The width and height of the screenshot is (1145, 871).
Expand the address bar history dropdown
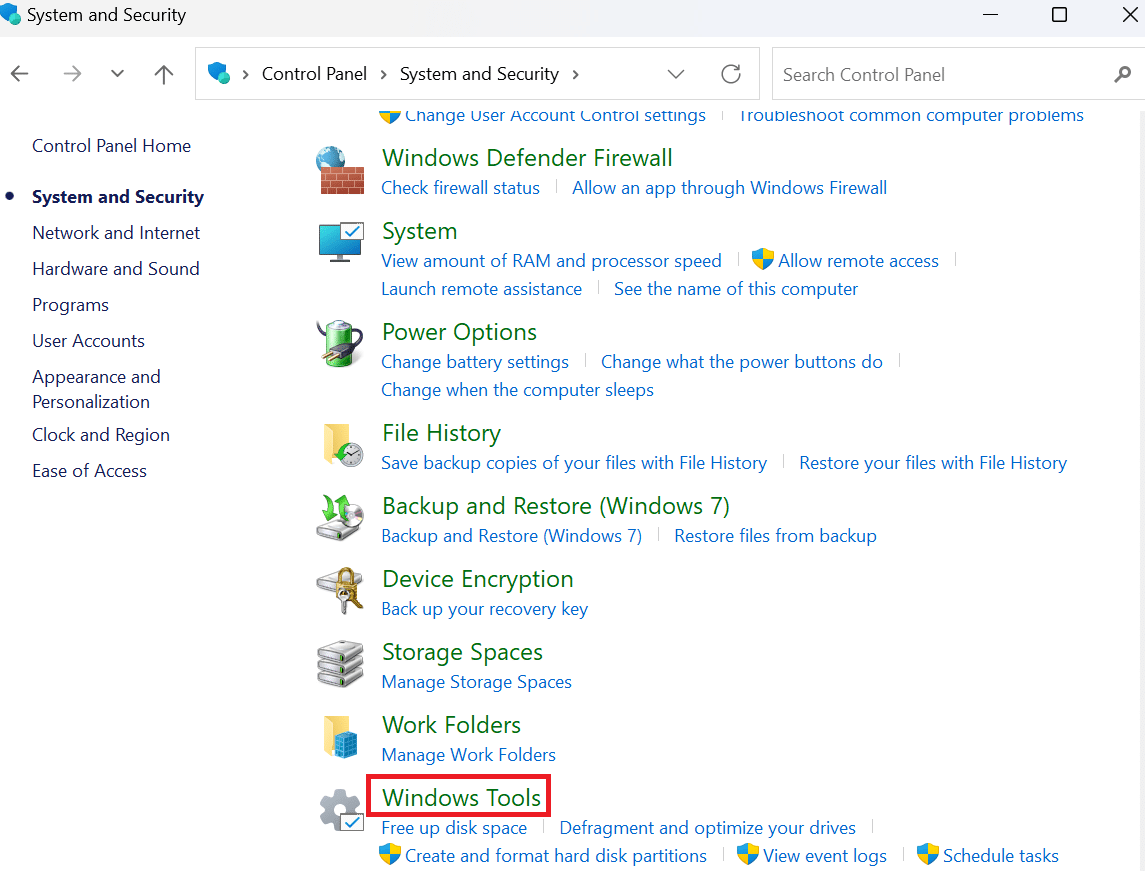(676, 74)
